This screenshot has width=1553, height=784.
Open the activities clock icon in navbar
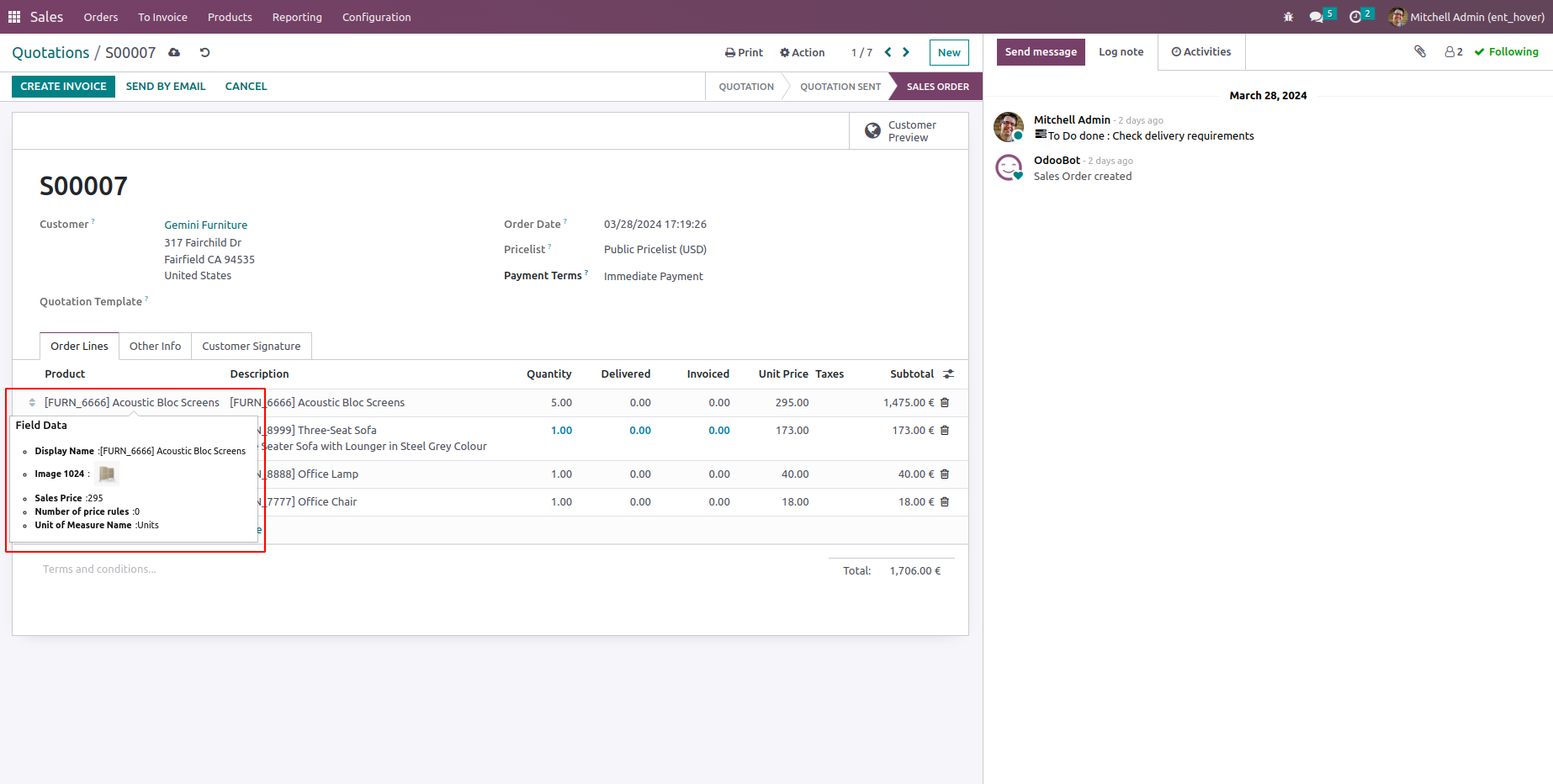pyautogui.click(x=1355, y=17)
